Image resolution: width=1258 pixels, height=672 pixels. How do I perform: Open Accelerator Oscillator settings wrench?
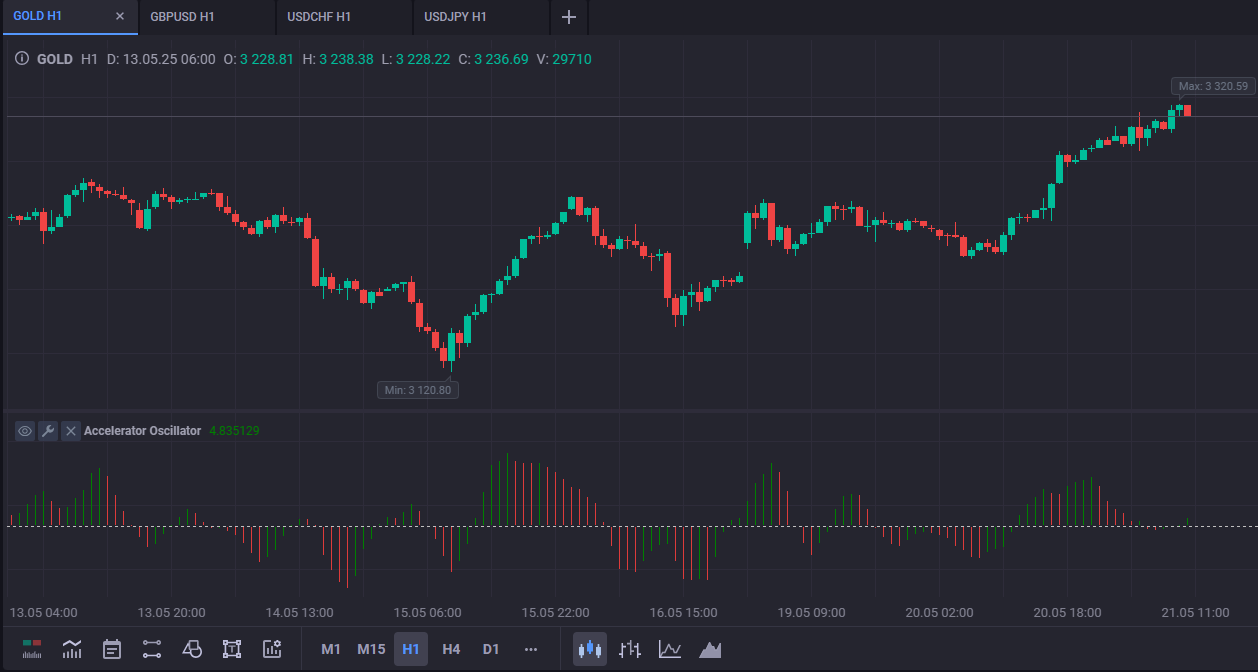pos(48,431)
